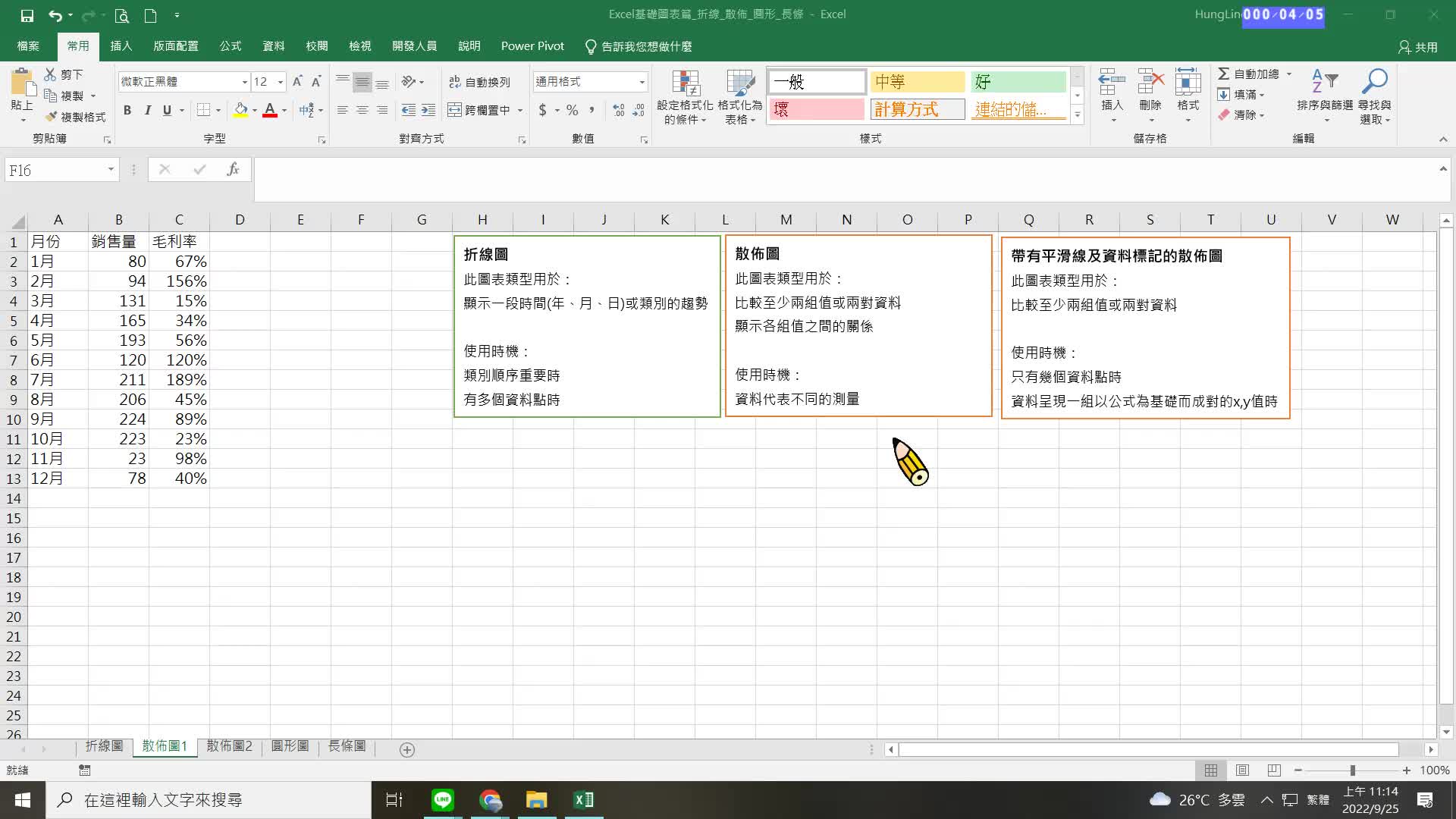Toggle center horizontal alignment

[362, 110]
